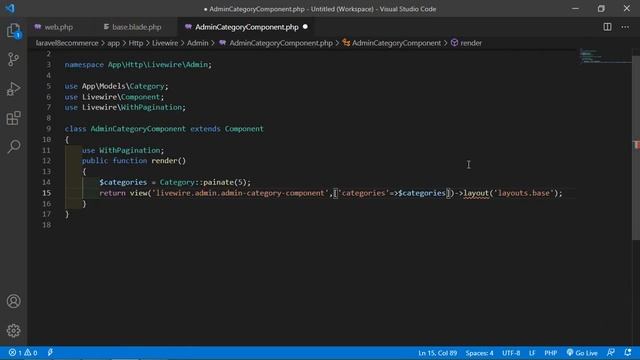The width and height of the screenshot is (640, 360).
Task: Click line number 12 in gutter
Action: pos(47,161)
